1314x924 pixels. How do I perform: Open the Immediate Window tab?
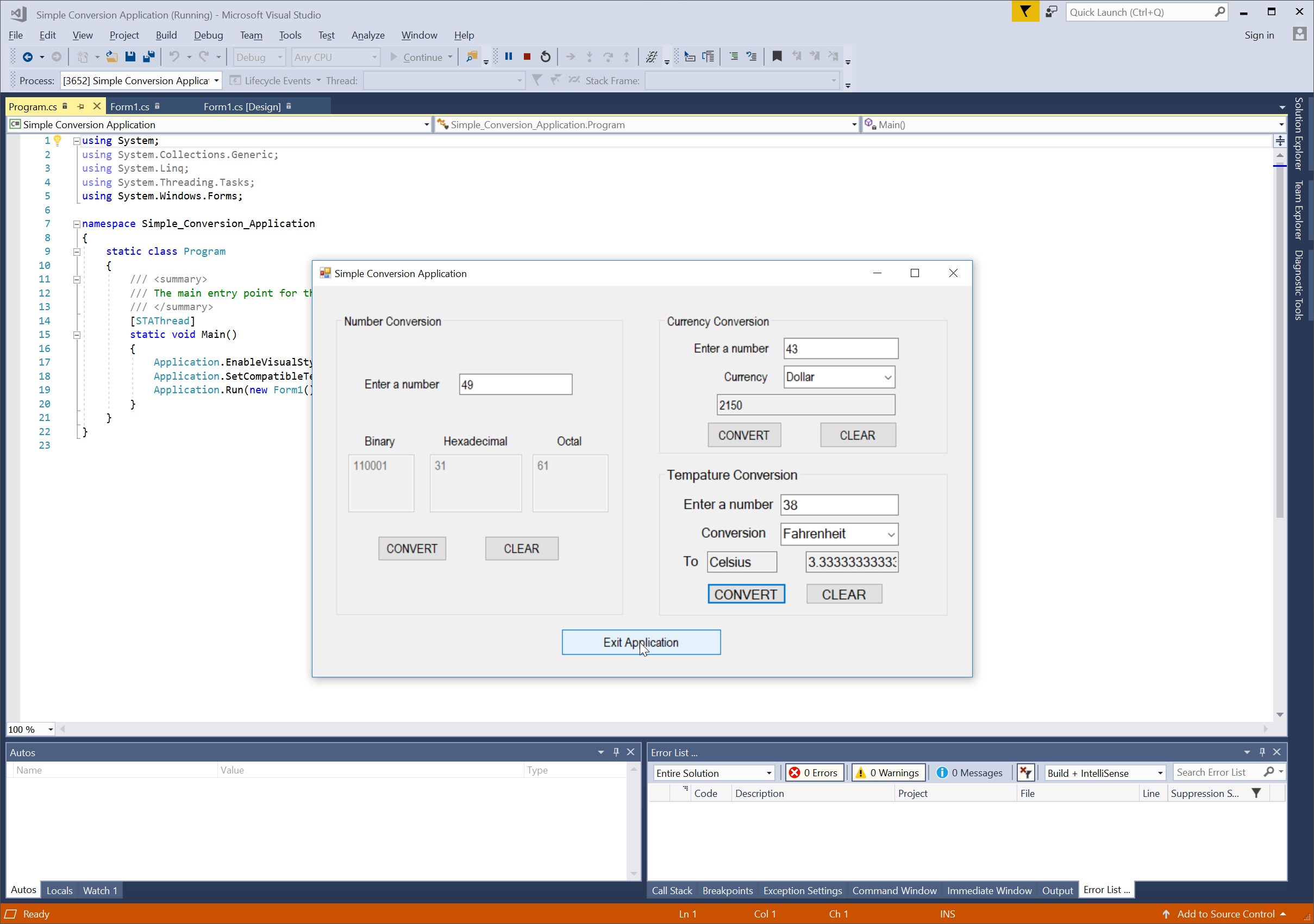989,890
